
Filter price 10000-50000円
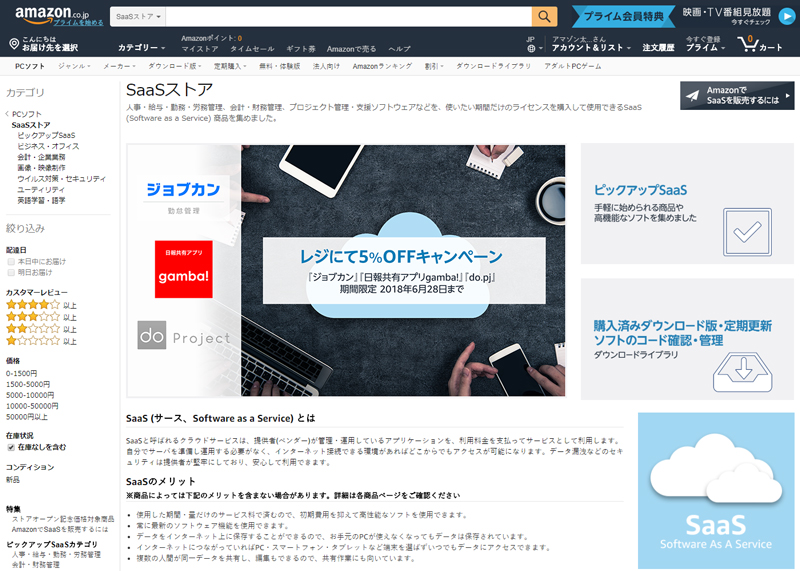coord(32,406)
